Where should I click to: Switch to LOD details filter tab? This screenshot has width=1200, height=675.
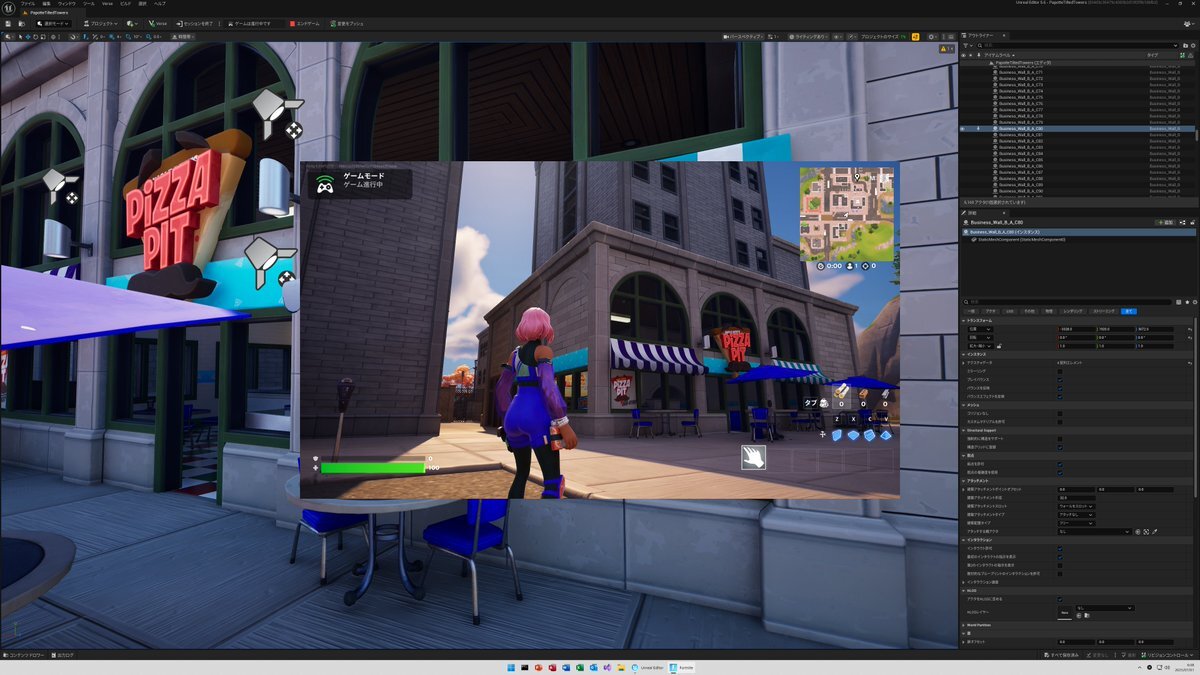(x=1010, y=311)
